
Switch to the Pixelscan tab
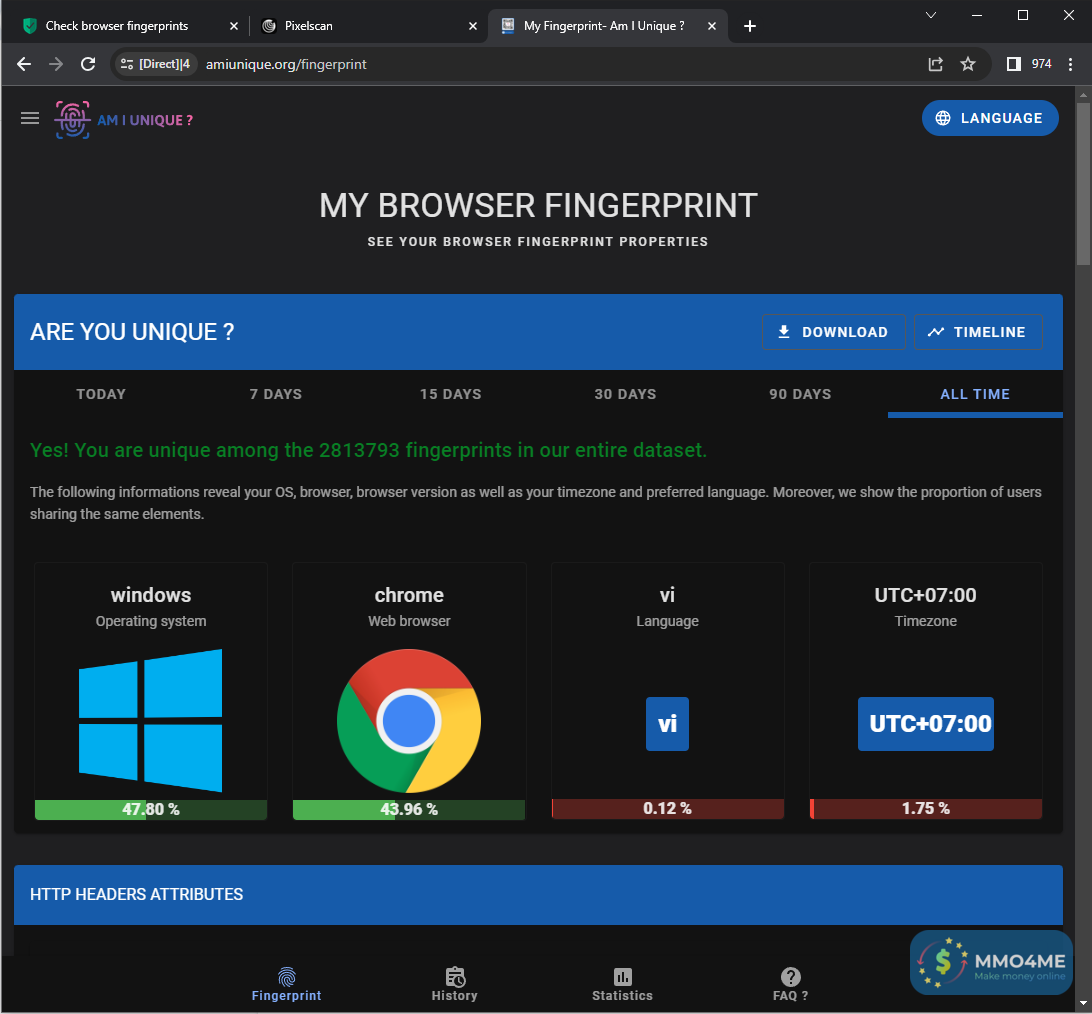[x=368, y=26]
